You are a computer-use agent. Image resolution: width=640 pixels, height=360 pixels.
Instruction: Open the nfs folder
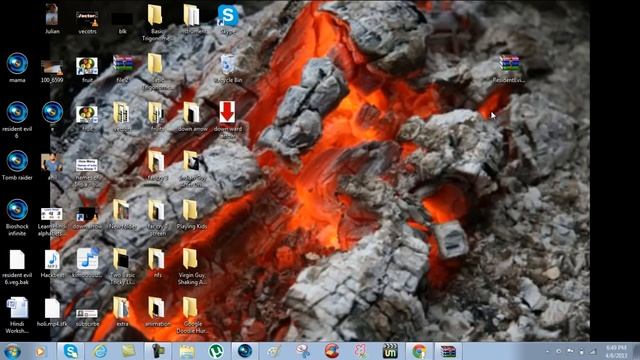(x=157, y=263)
